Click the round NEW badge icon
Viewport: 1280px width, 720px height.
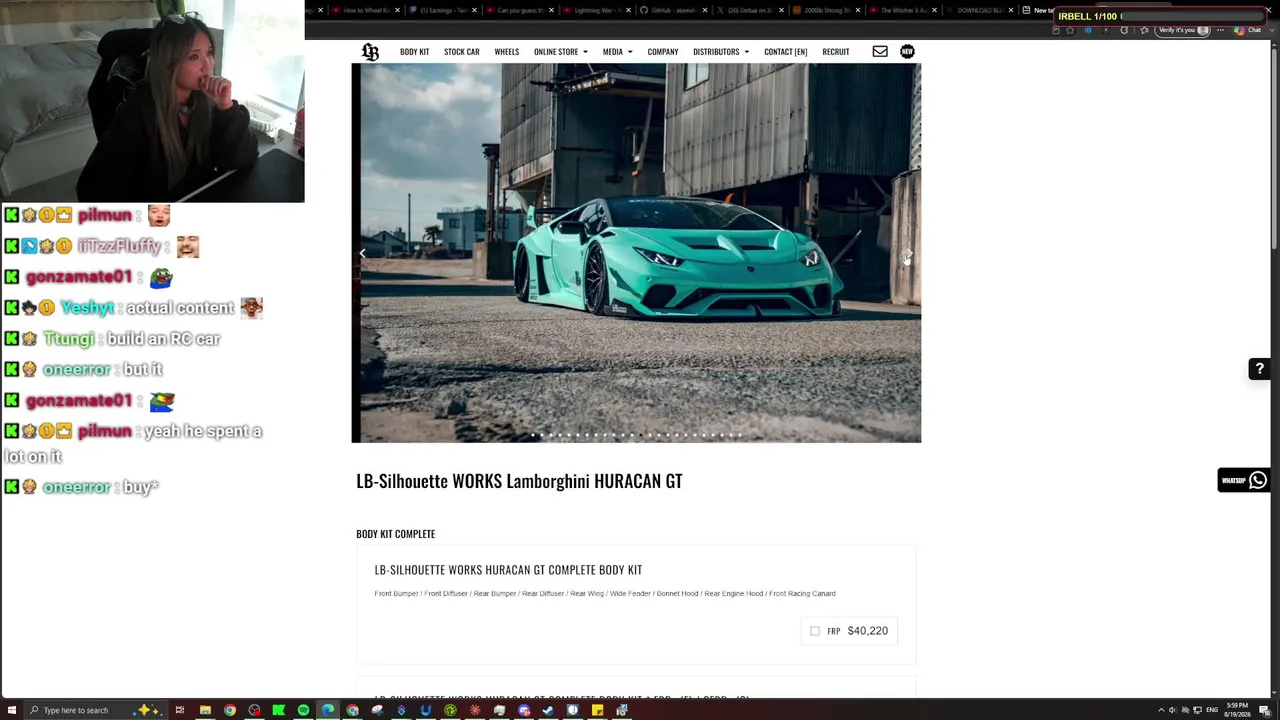click(907, 52)
